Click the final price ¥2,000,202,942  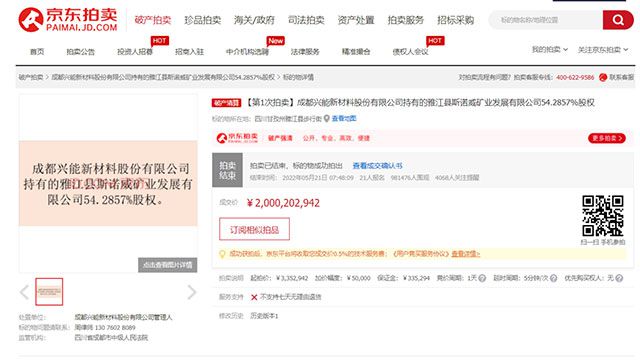(283, 203)
